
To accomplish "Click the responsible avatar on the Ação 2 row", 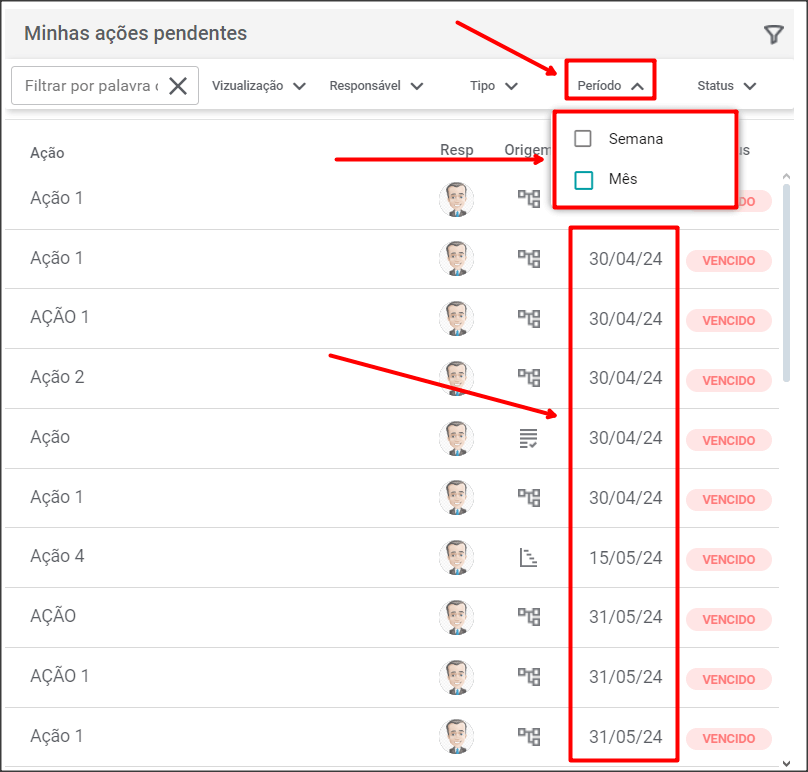I will coord(456,378).
